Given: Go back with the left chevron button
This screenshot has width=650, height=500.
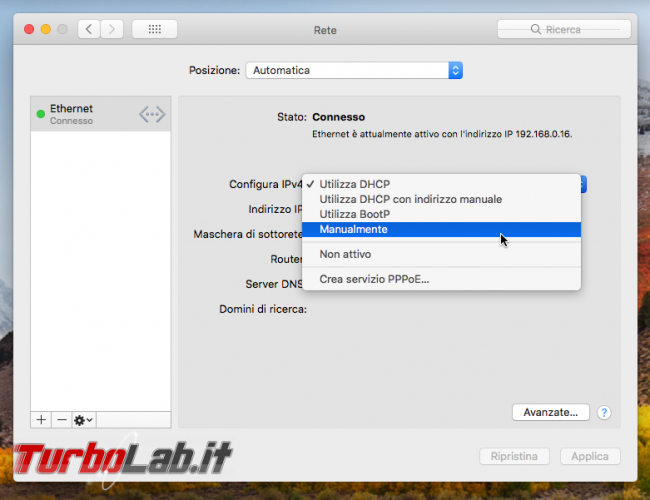Looking at the screenshot, I should 89,29.
